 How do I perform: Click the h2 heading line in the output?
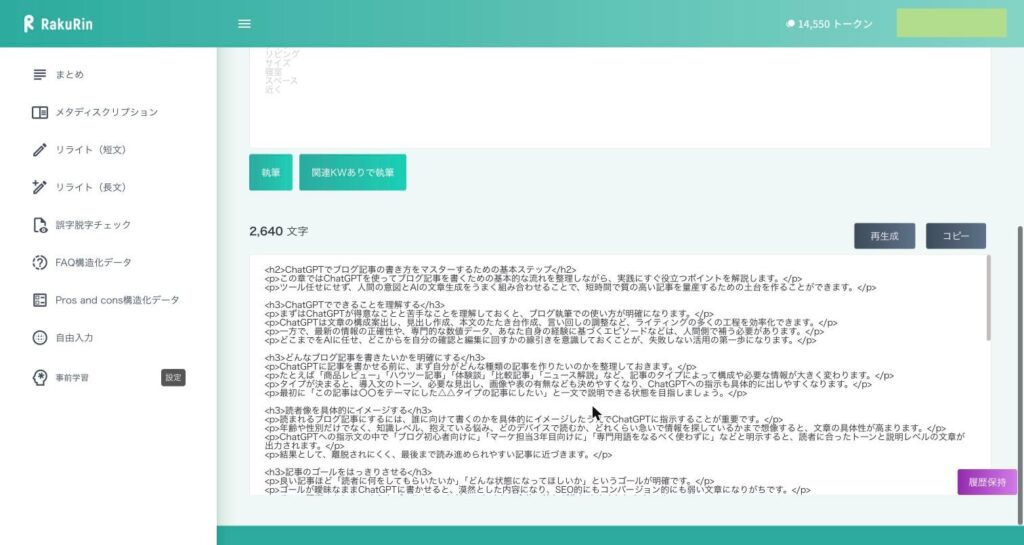pyautogui.click(x=421, y=270)
